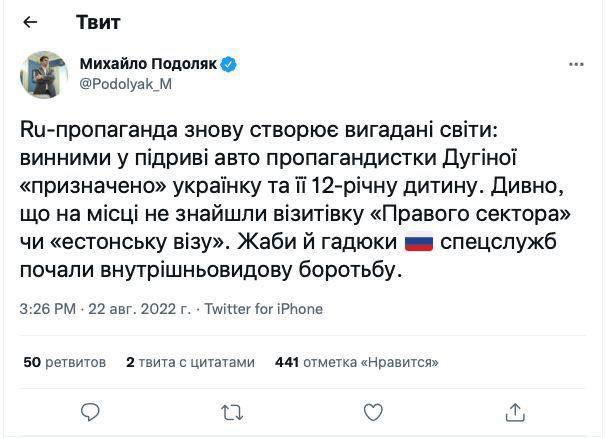Click the blue verified badge

click(x=230, y=64)
